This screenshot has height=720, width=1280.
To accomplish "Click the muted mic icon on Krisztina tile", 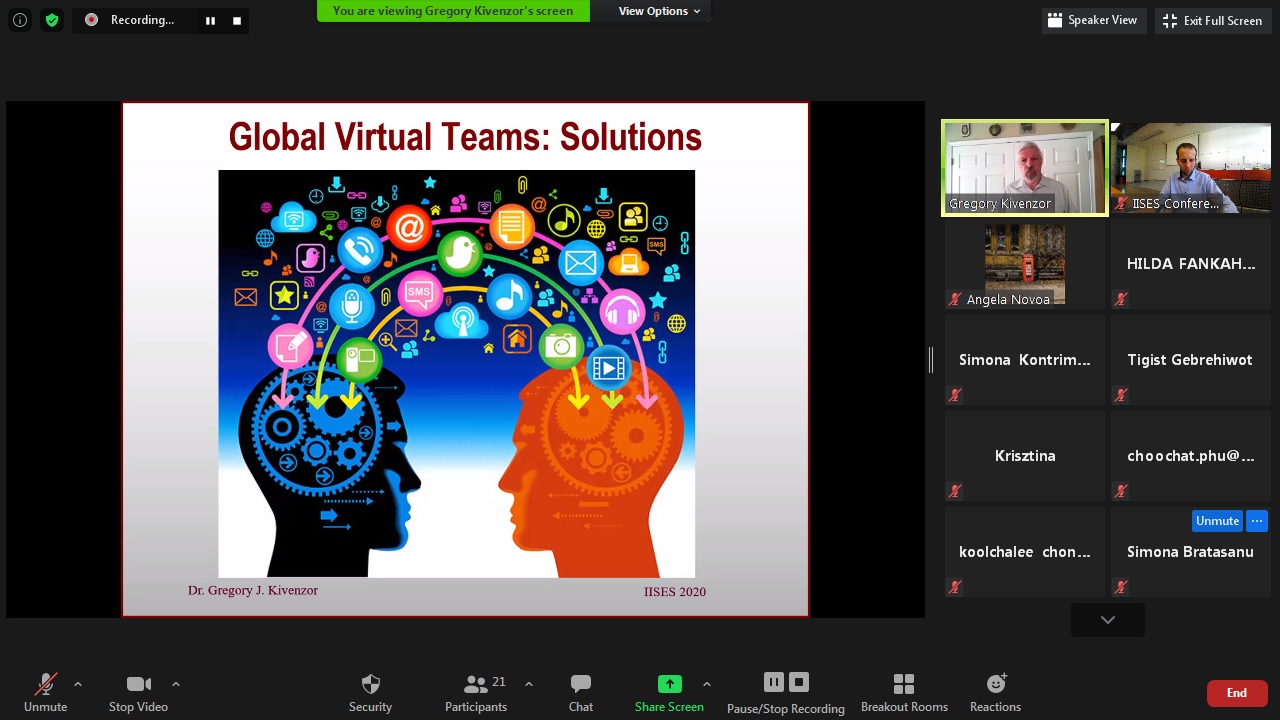I will pos(955,491).
